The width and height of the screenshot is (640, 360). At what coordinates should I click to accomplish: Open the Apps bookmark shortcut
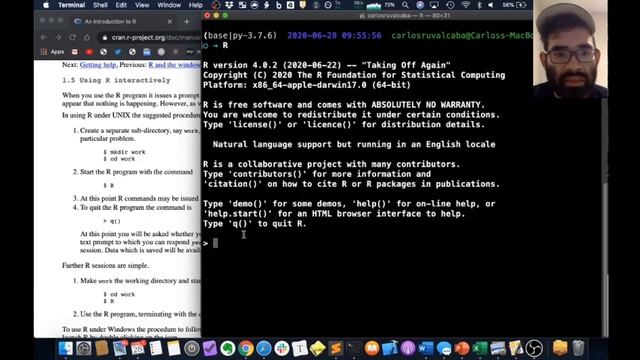coord(52,52)
